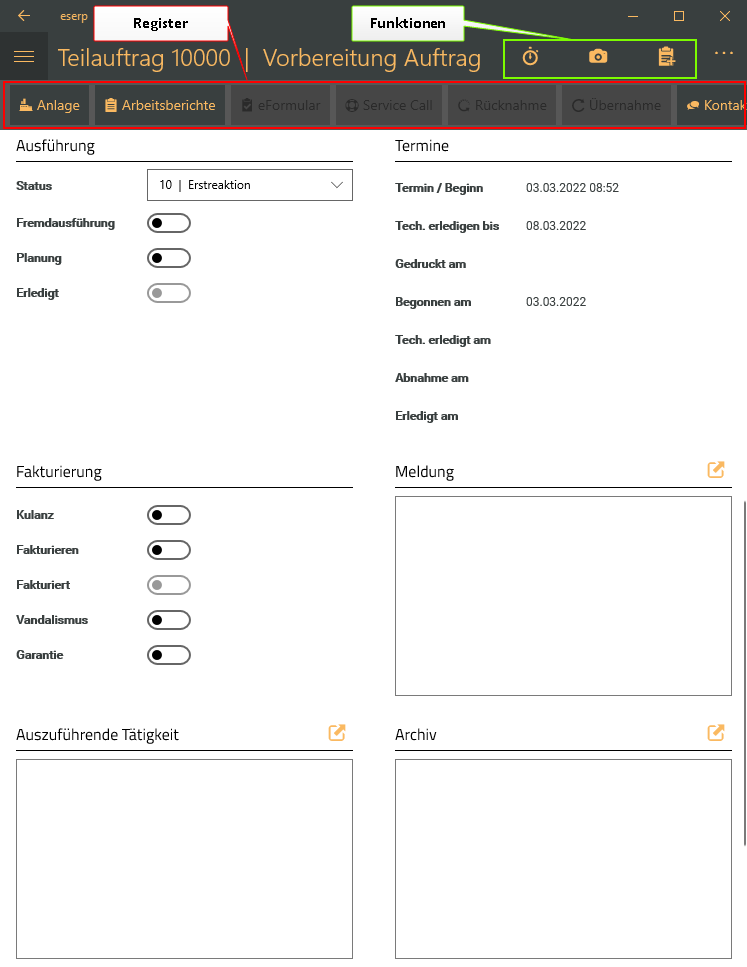Start the stopwatch time tracking function

[530, 57]
